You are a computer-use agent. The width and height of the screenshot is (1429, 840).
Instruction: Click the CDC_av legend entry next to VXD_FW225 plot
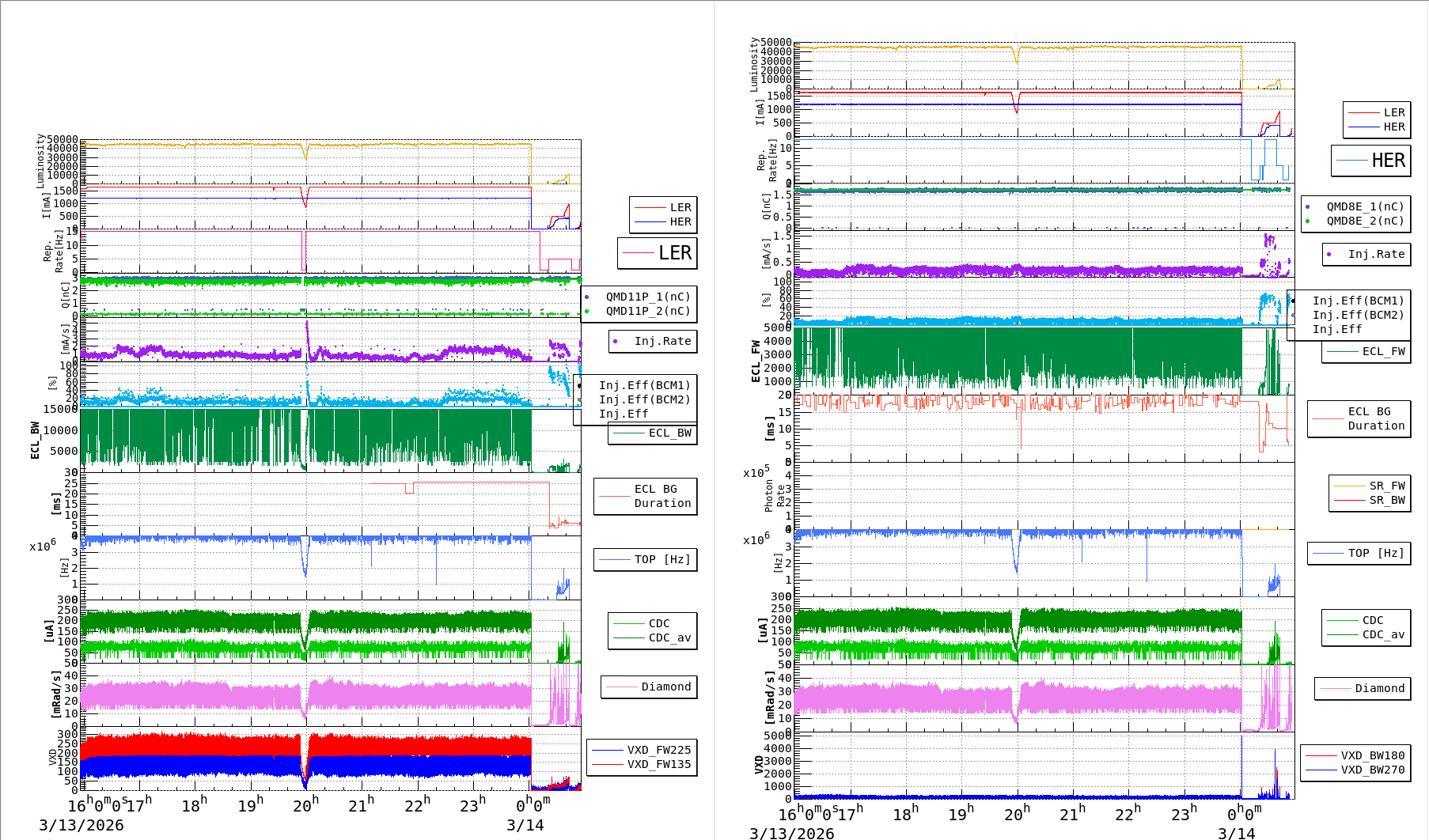[653, 638]
